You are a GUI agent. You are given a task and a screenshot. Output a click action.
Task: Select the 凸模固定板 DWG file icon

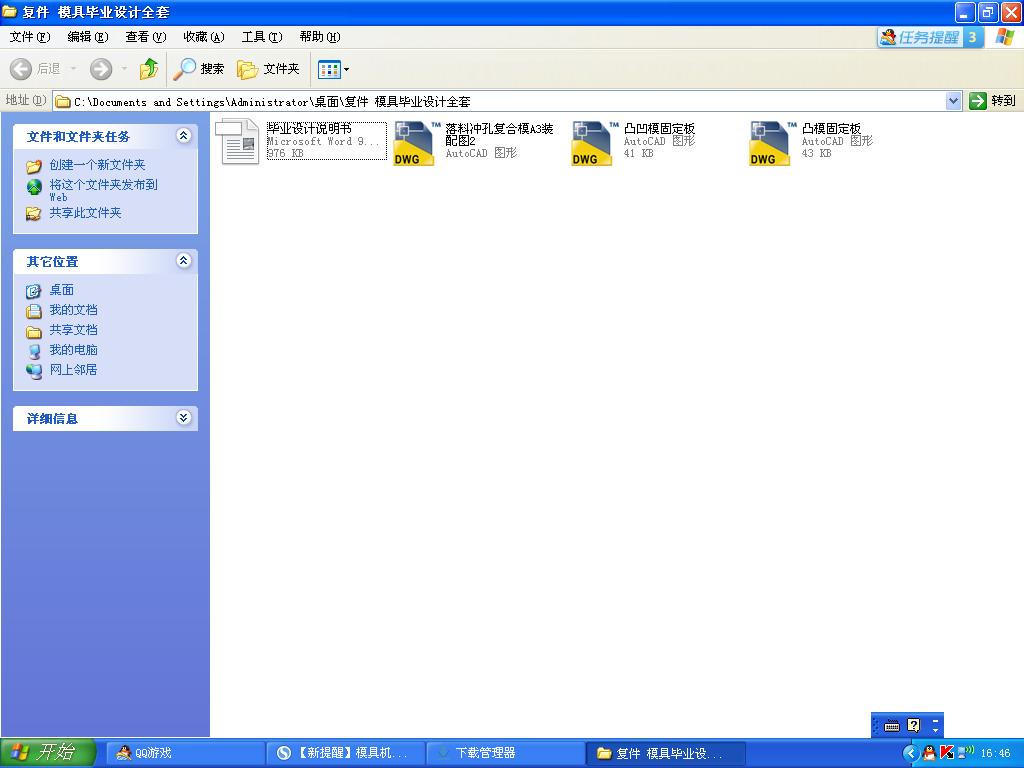pos(771,143)
